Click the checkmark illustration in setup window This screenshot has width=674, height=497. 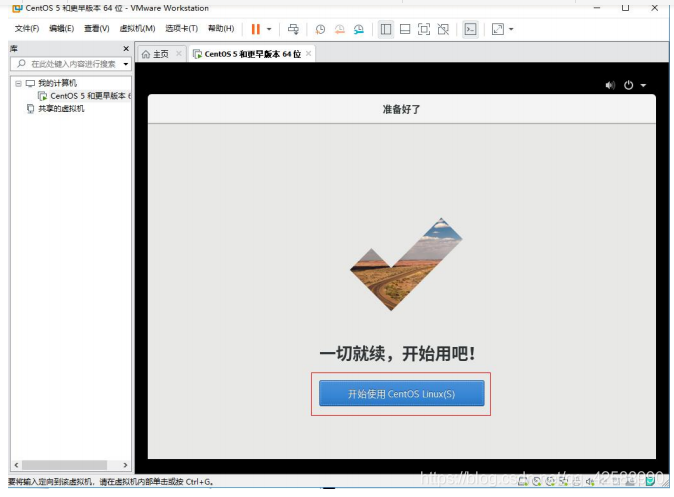406,264
